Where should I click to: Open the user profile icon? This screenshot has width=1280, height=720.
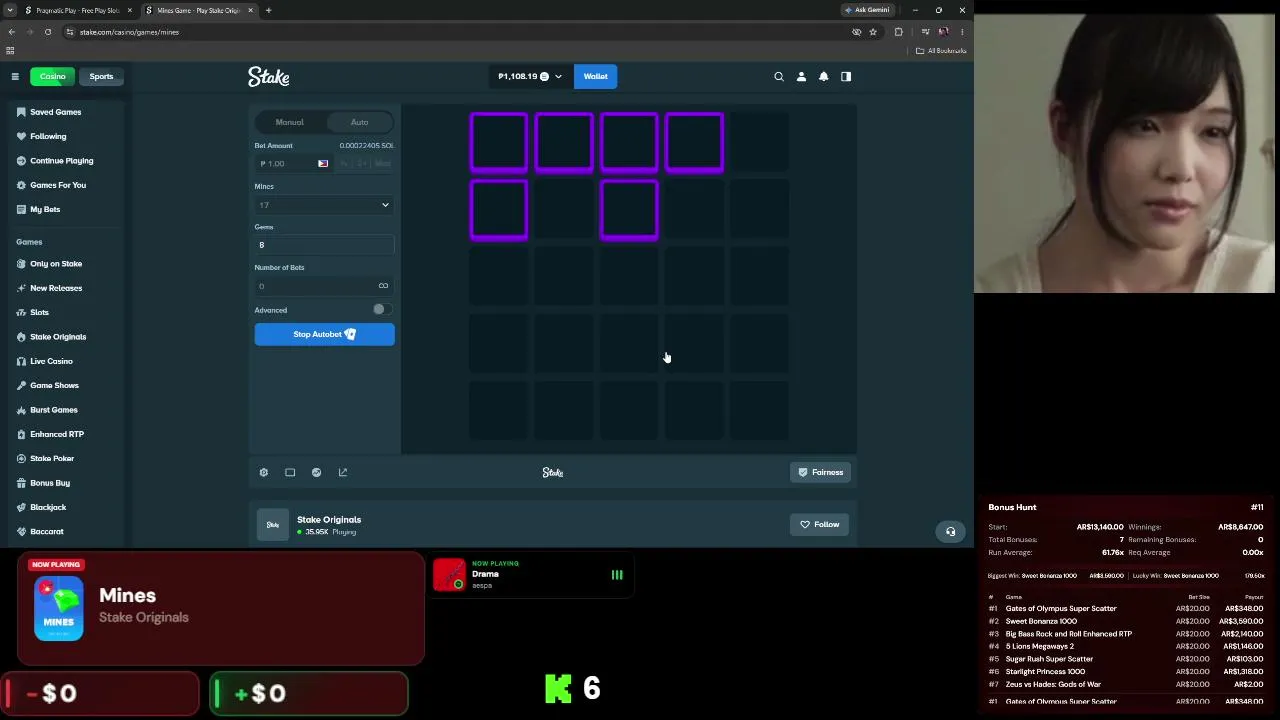(801, 76)
